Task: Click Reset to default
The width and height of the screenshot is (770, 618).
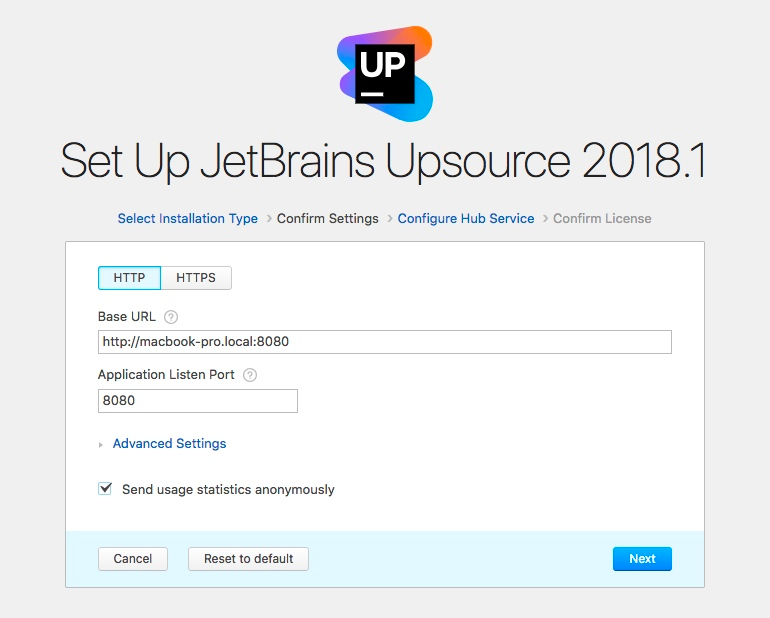Action: [x=248, y=559]
